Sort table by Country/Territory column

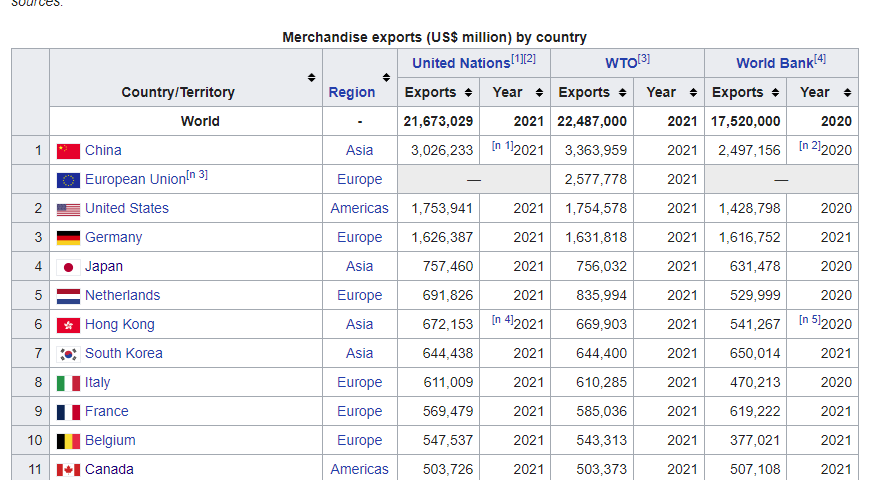point(311,77)
